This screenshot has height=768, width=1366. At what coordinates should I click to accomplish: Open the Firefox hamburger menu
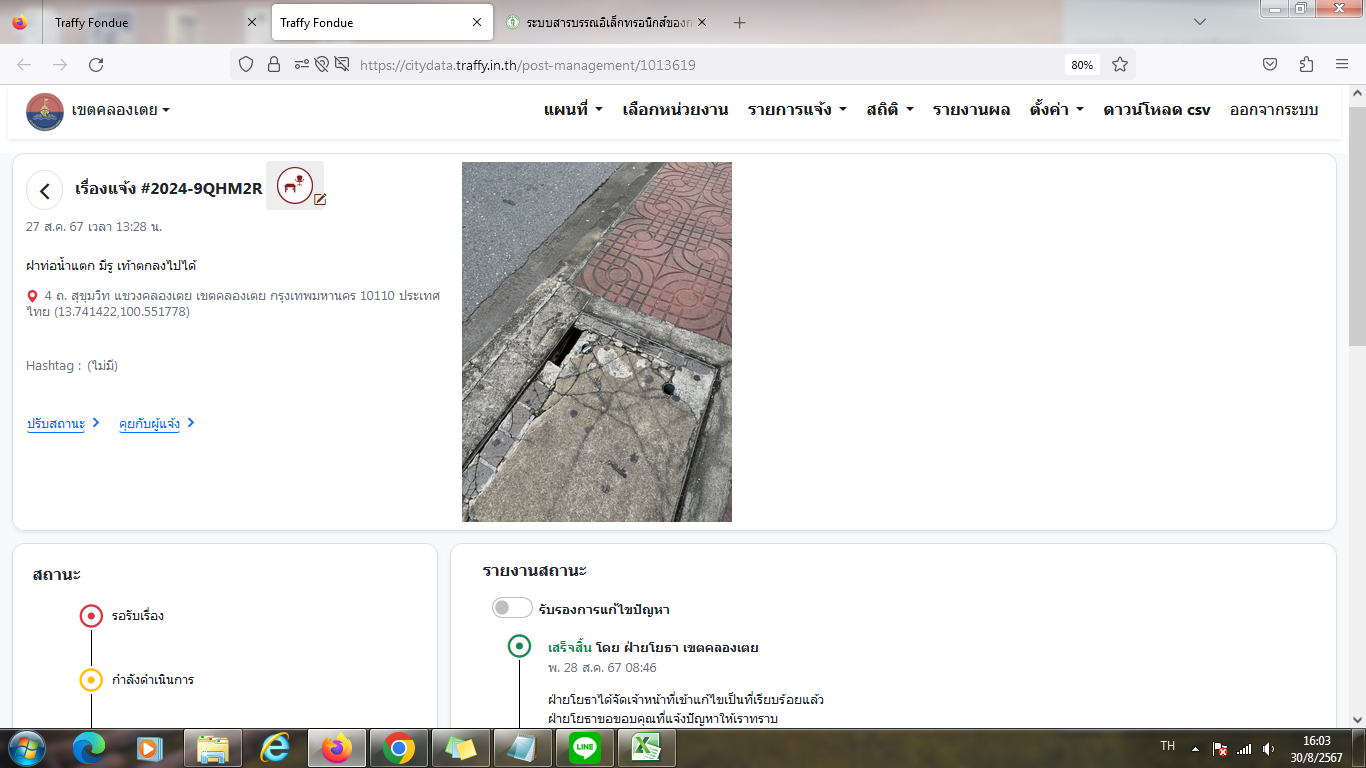click(1342, 65)
